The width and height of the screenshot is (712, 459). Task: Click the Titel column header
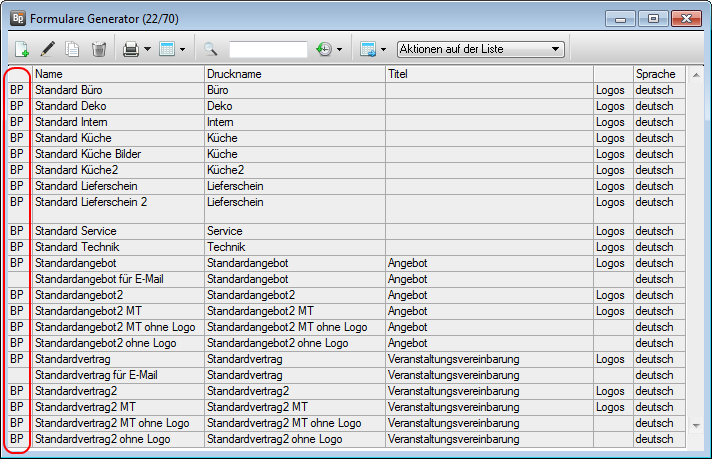[x=488, y=74]
